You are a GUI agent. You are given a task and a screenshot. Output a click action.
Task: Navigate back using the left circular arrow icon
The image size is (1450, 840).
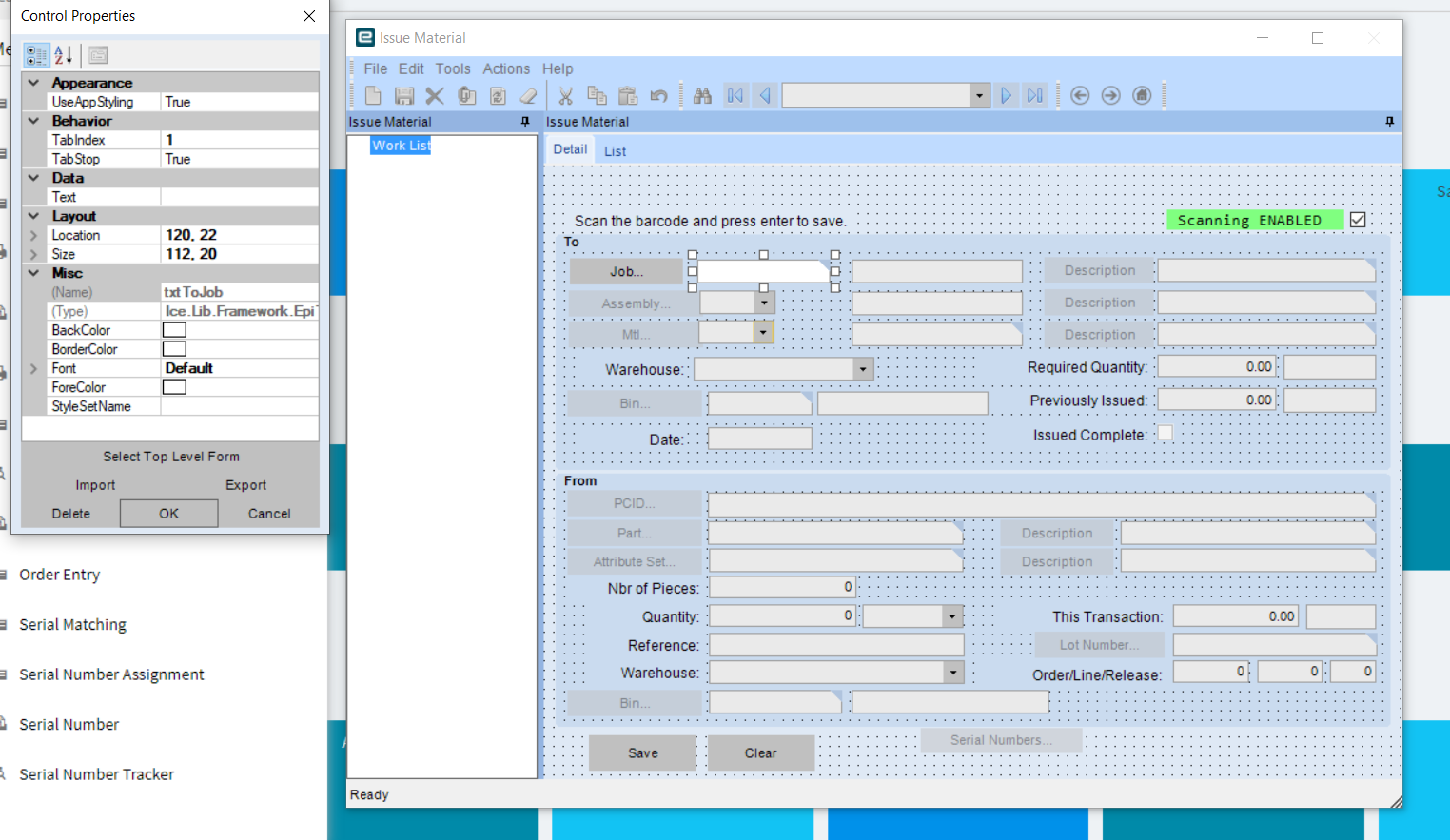coord(1081,95)
